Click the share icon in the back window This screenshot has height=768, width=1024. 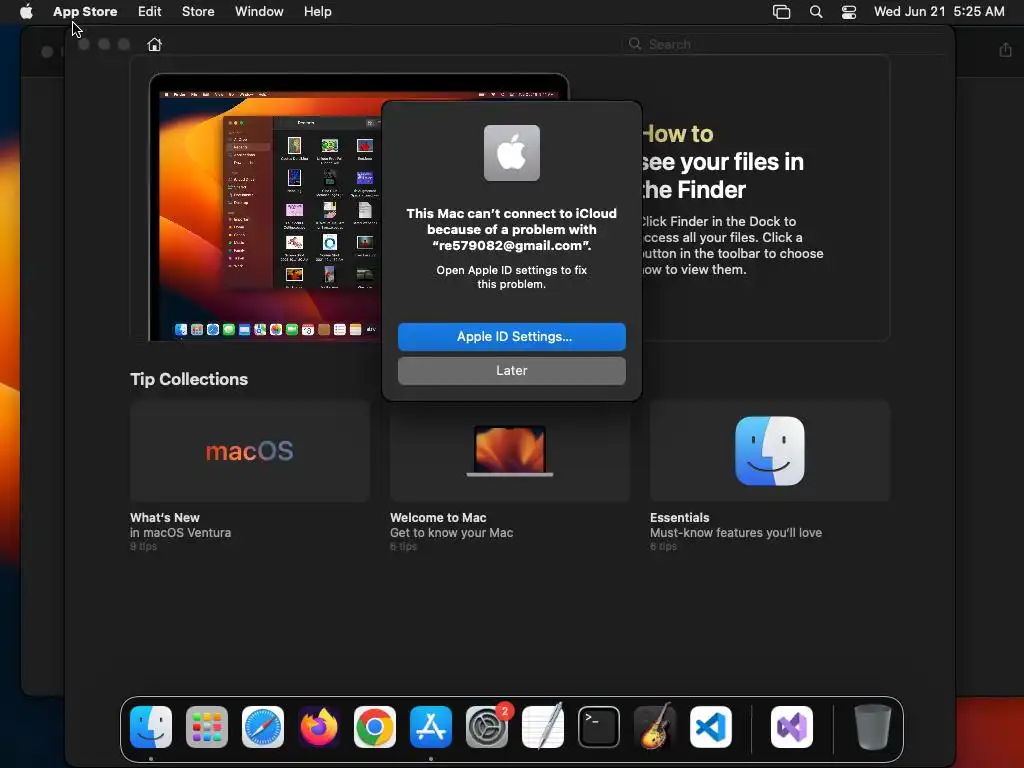pos(1005,50)
